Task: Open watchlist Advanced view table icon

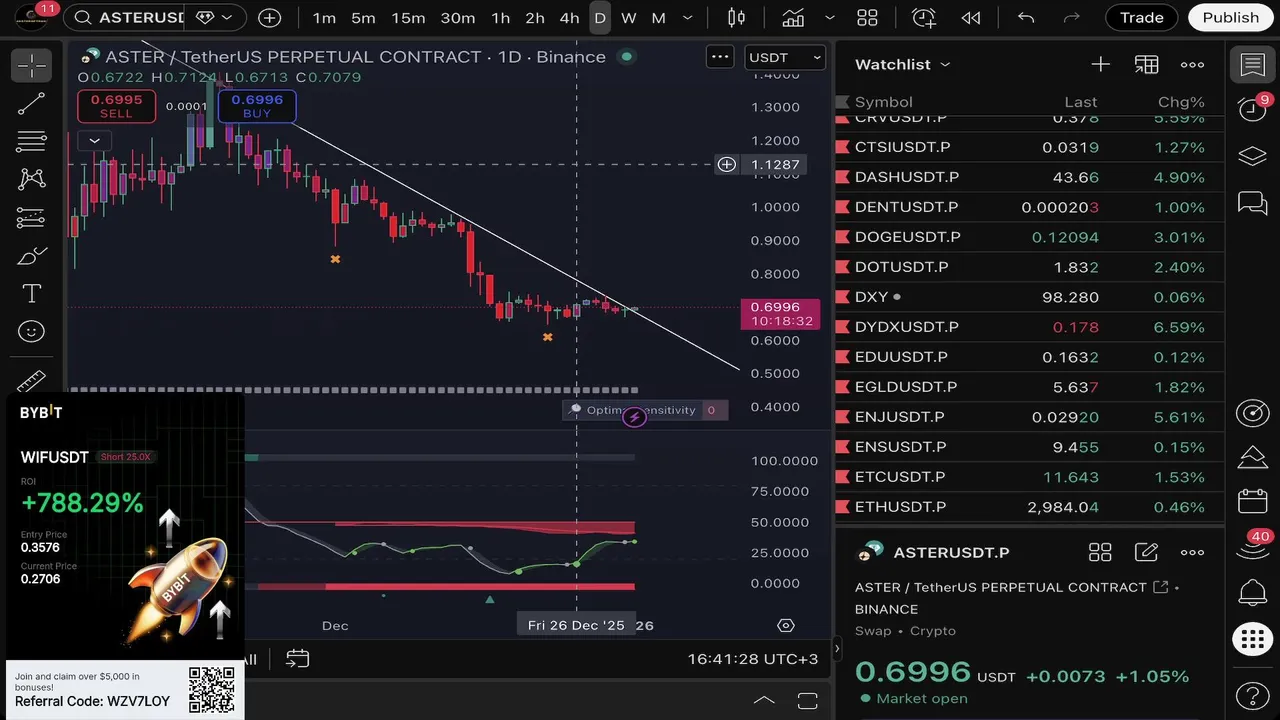Action: click(1146, 65)
